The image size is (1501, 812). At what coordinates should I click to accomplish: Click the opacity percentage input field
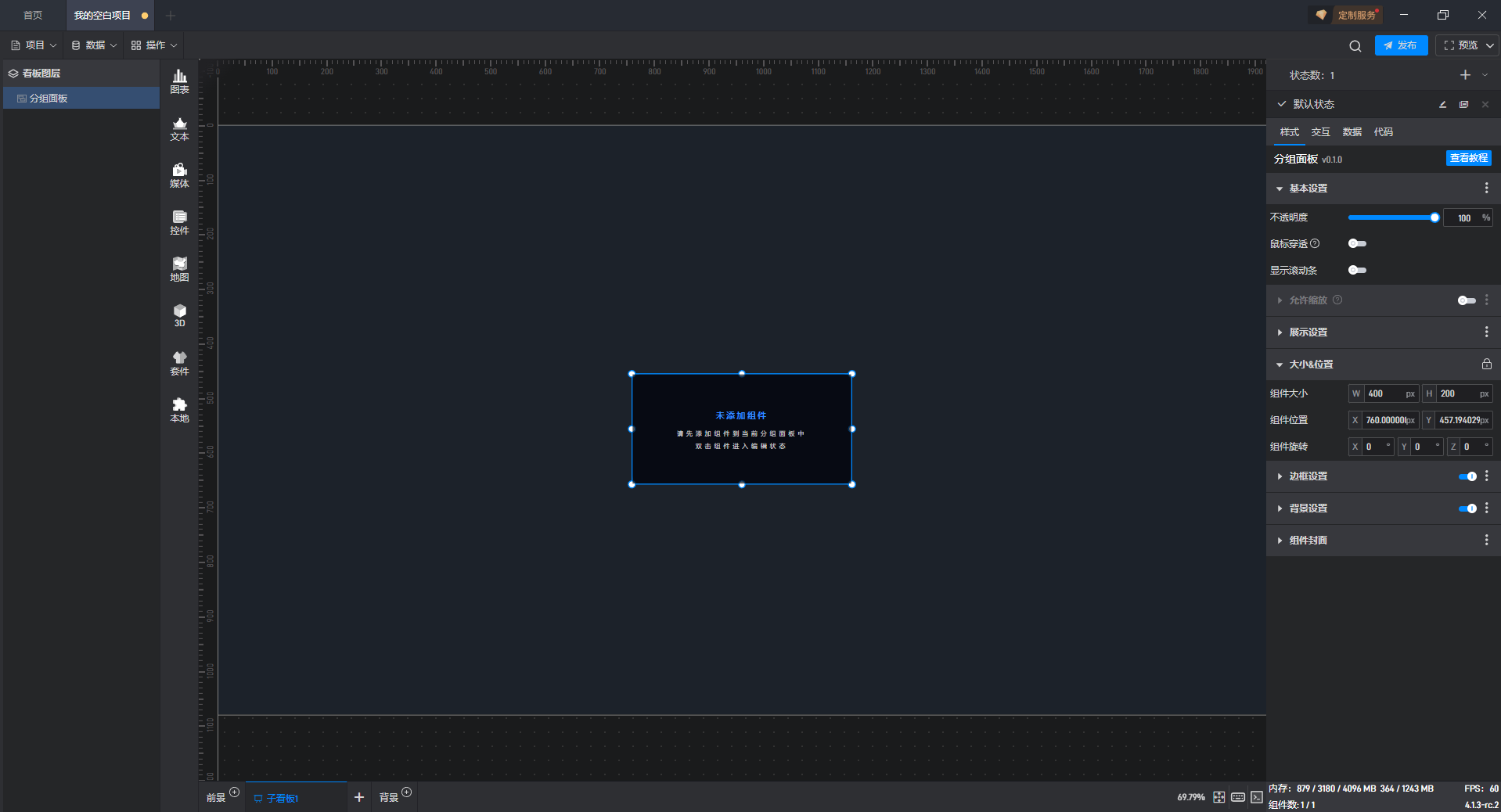pos(1467,217)
